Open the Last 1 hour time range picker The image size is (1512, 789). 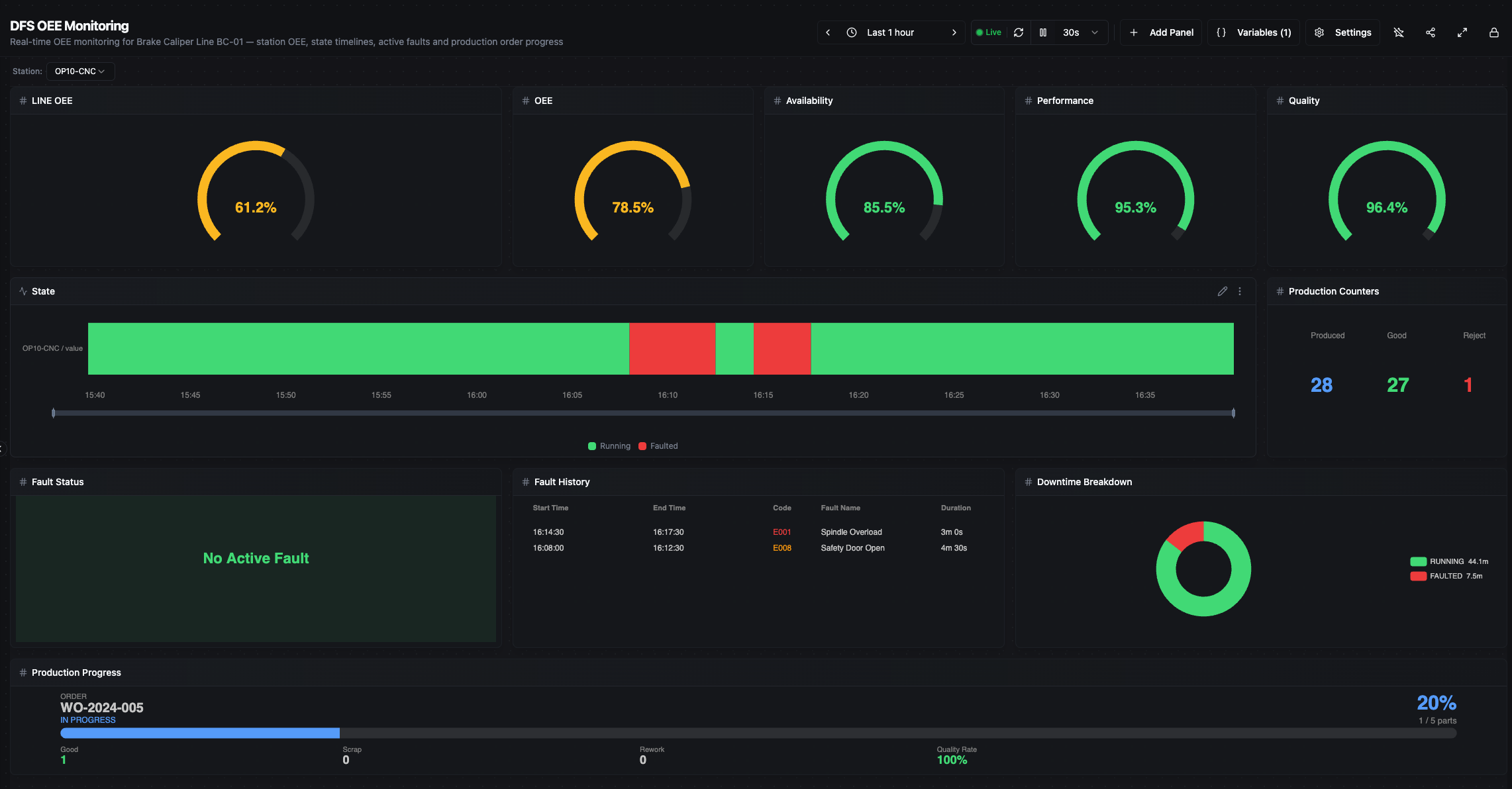click(x=890, y=32)
